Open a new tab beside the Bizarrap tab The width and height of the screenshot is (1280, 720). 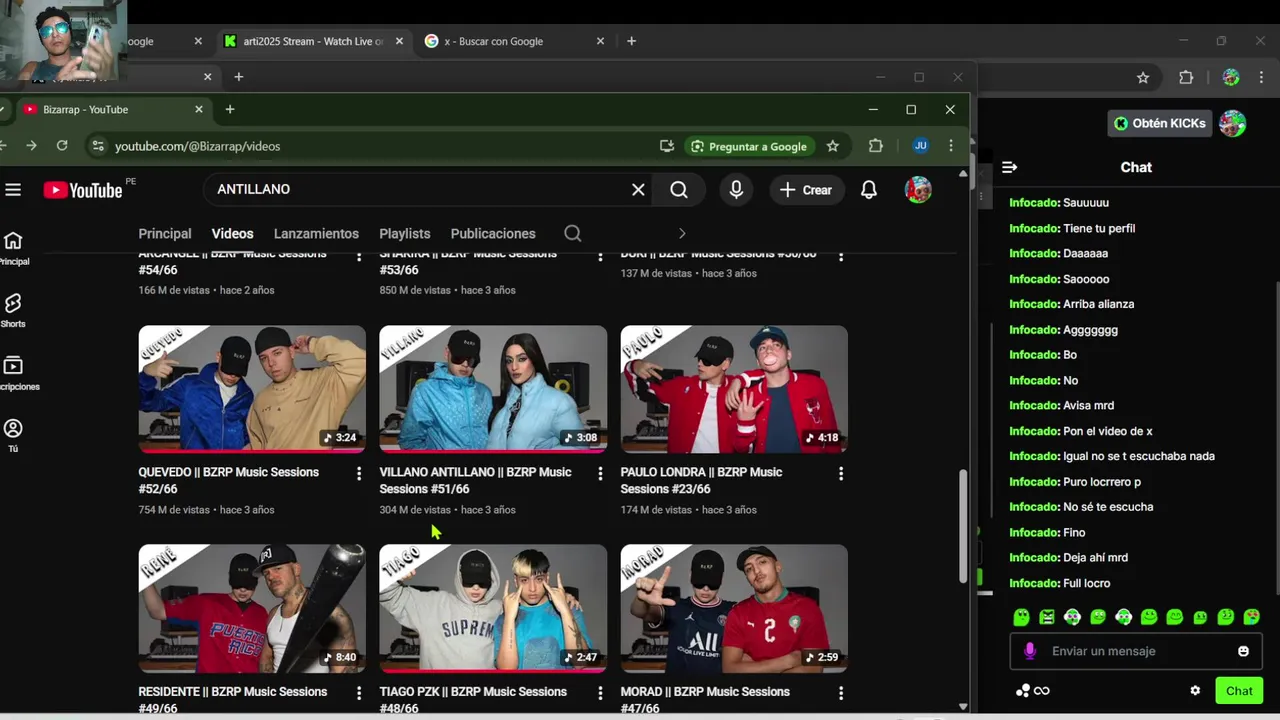[230, 109]
